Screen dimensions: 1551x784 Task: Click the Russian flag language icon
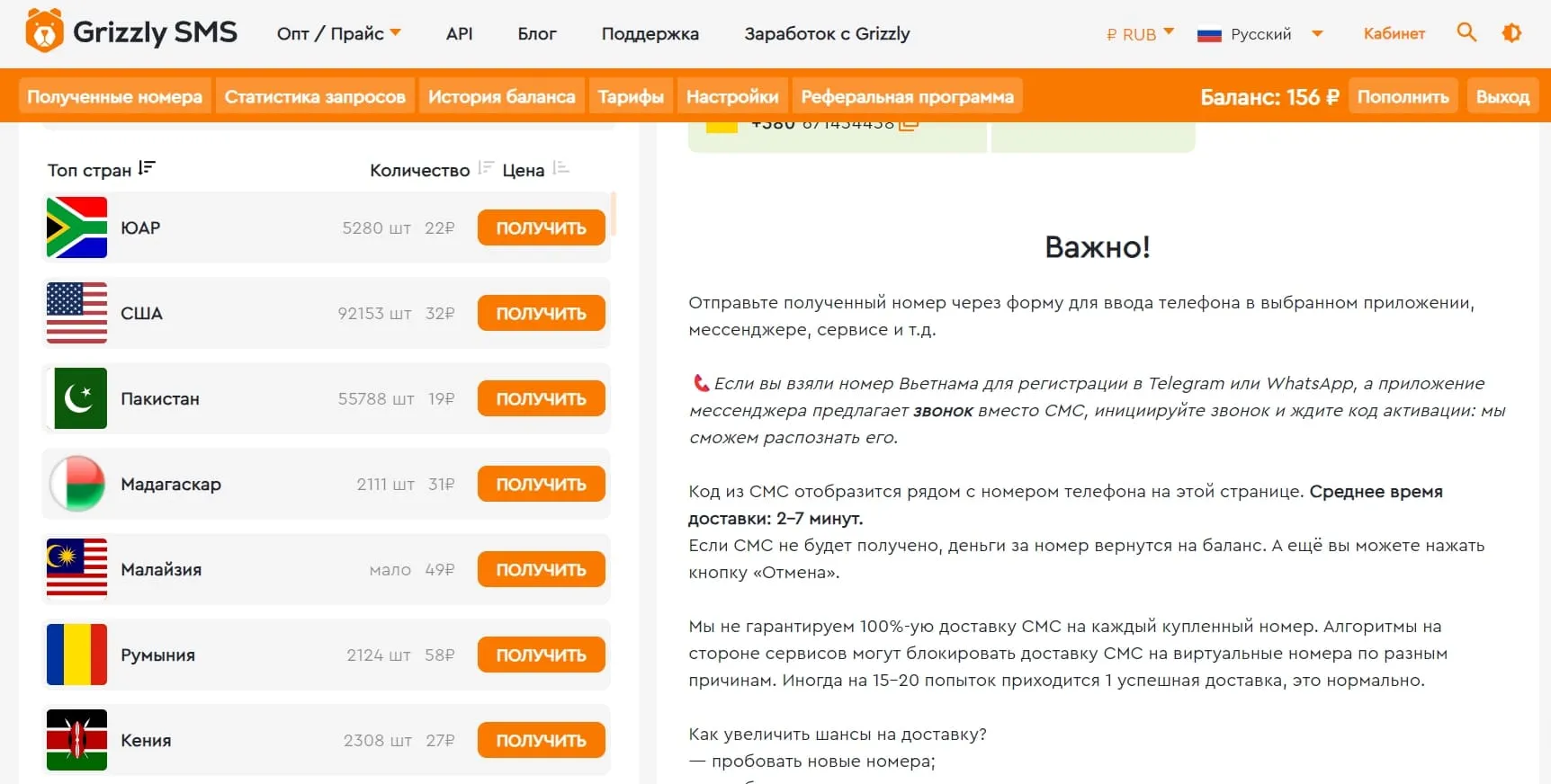click(x=1209, y=35)
